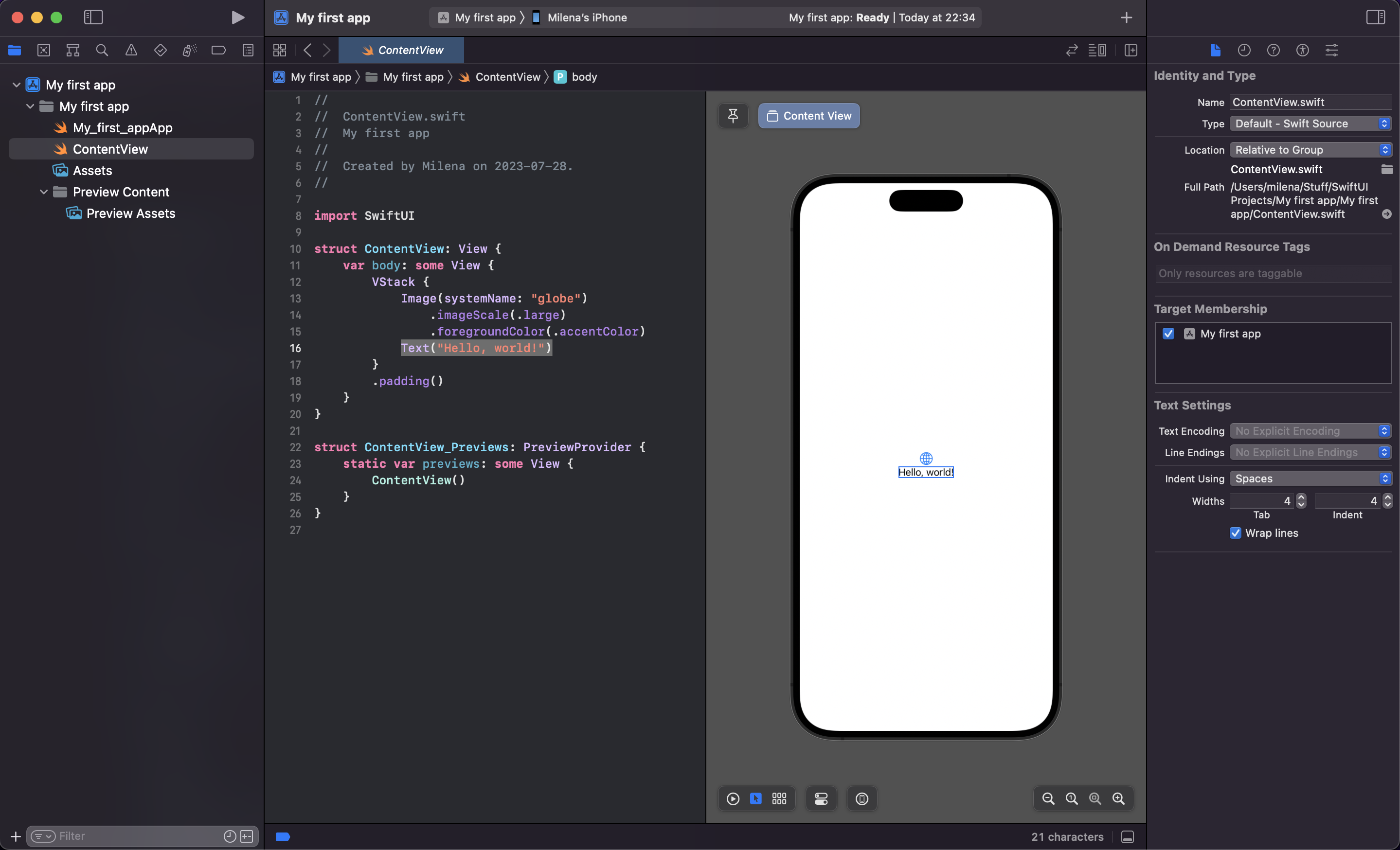1400x850 pixels.
Task: Open the Type Default - Swift Source dropdown
Action: click(x=1310, y=124)
